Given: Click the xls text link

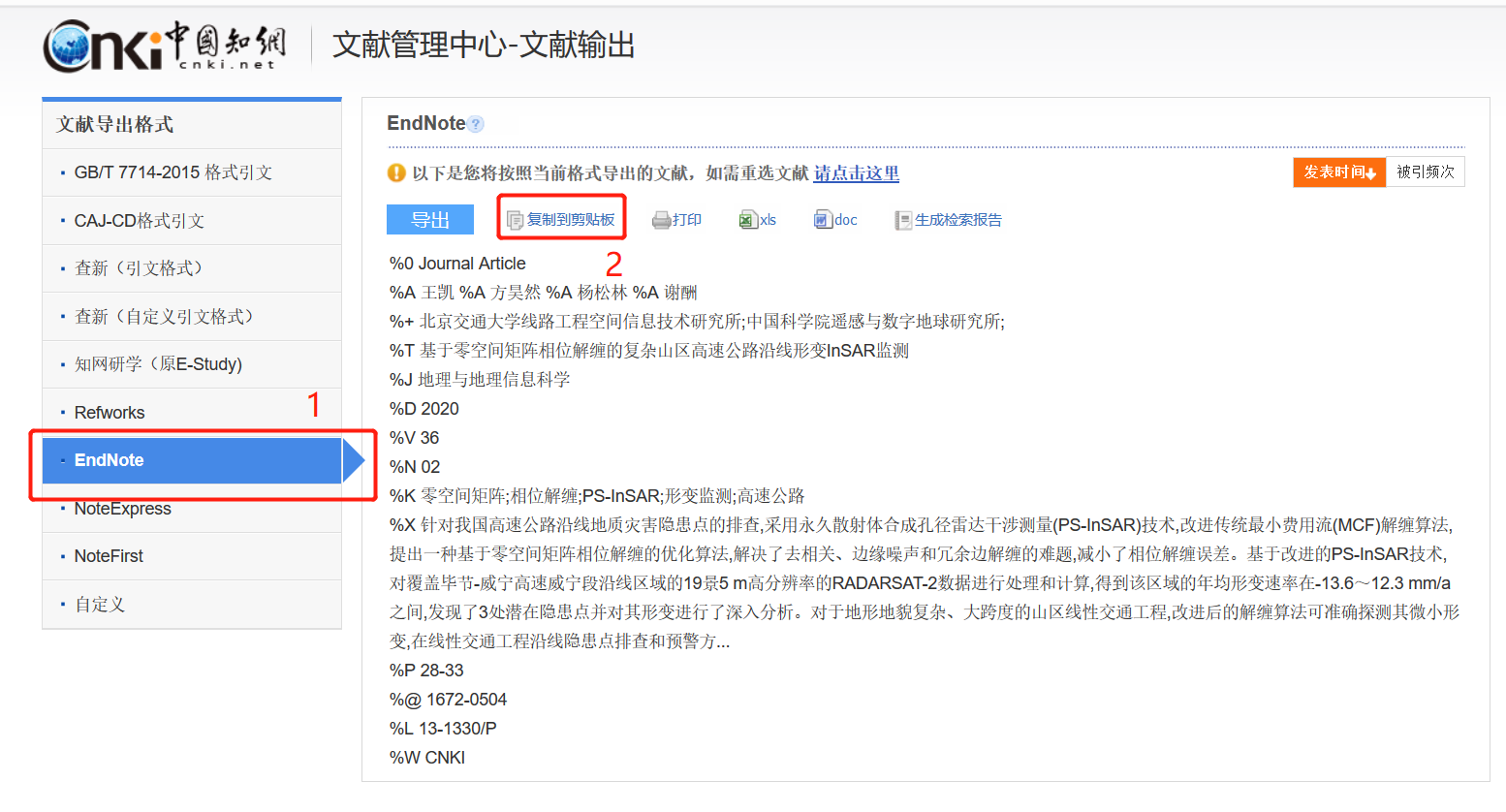Looking at the screenshot, I should pos(768,220).
